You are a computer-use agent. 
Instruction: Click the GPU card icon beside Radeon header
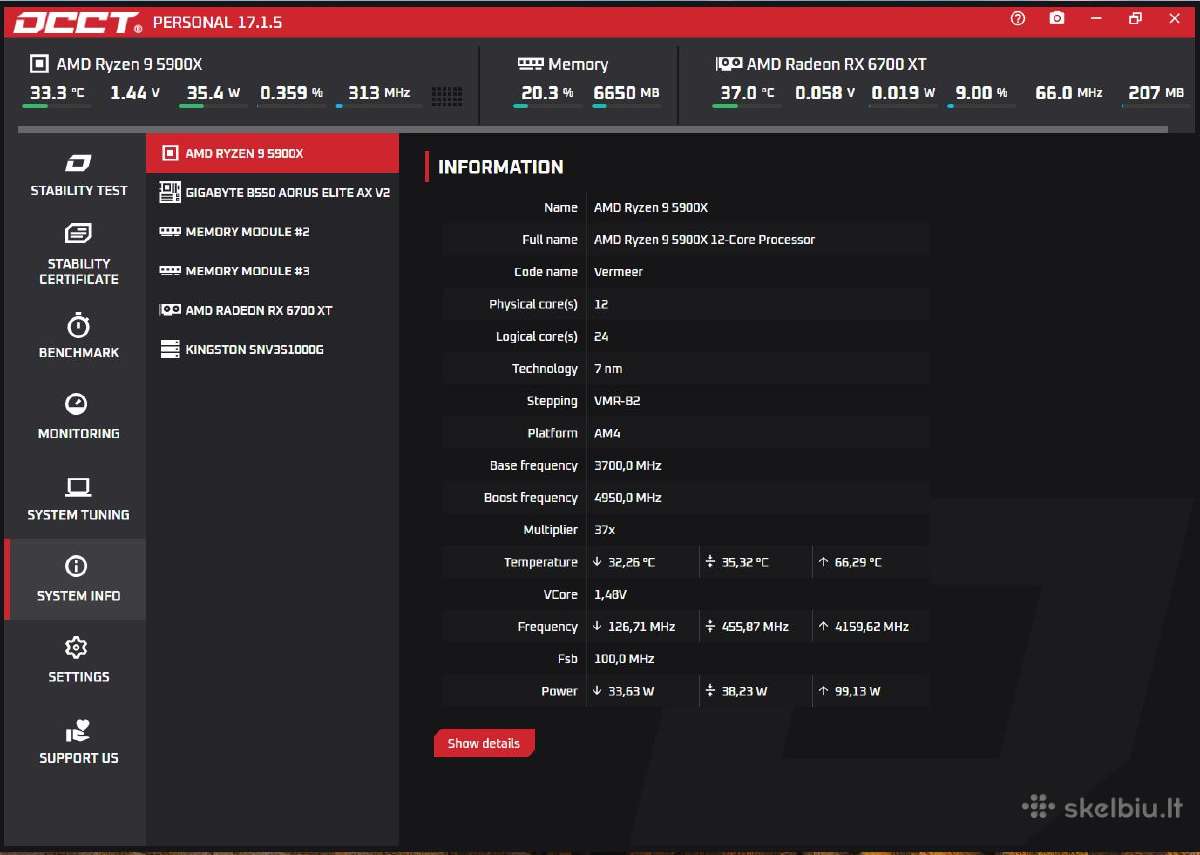point(728,63)
